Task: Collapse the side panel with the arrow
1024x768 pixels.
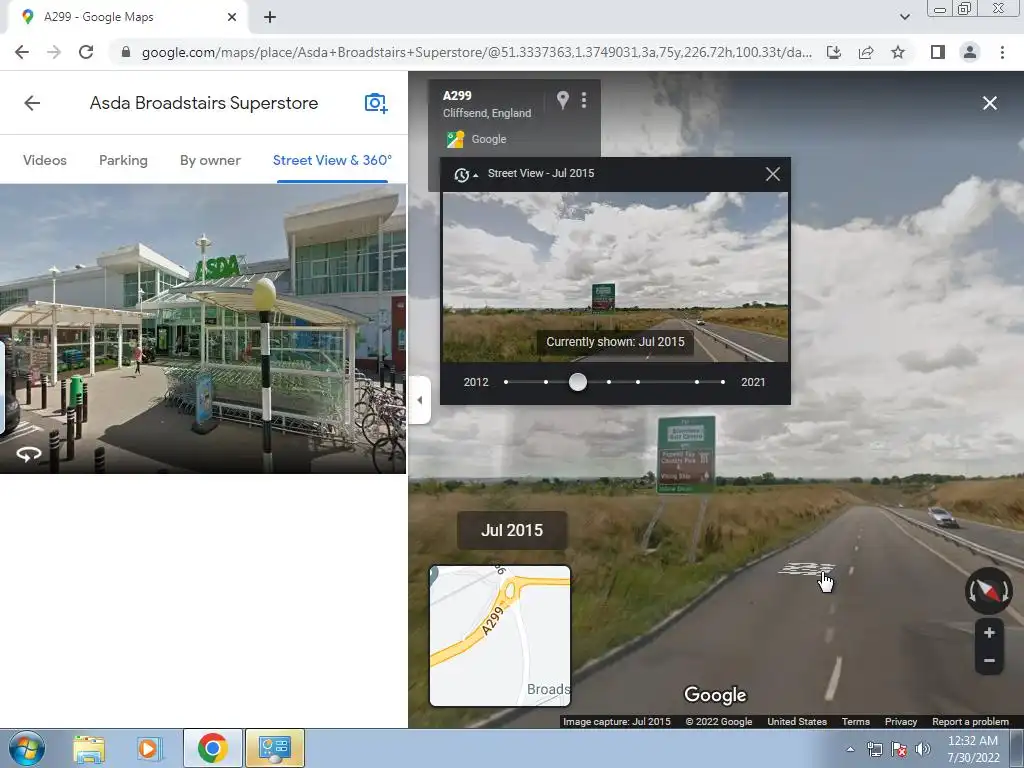Action: tap(420, 400)
